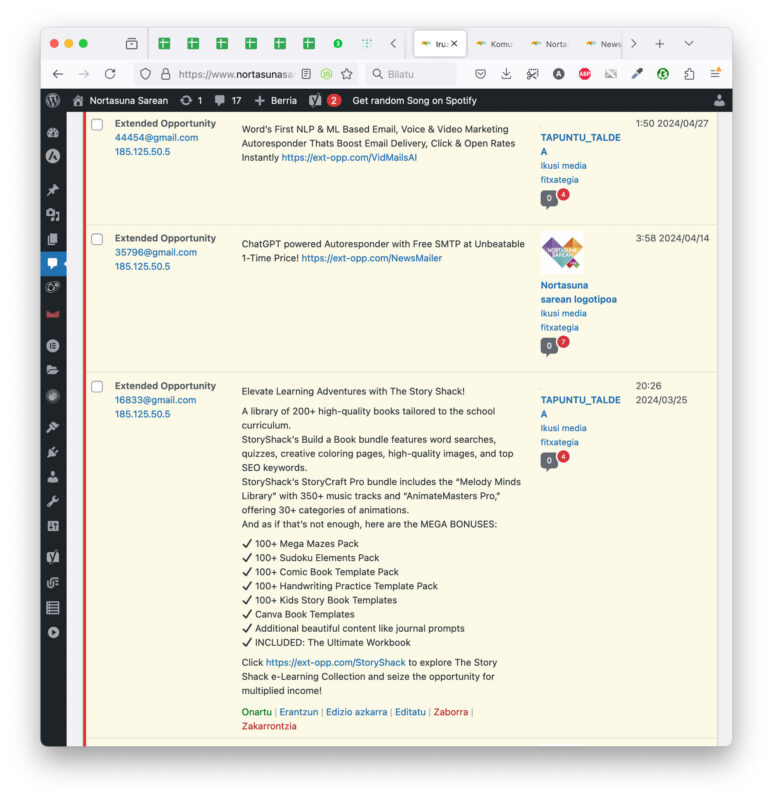
Task: Toggle reader view in the address bar
Action: (x=306, y=74)
